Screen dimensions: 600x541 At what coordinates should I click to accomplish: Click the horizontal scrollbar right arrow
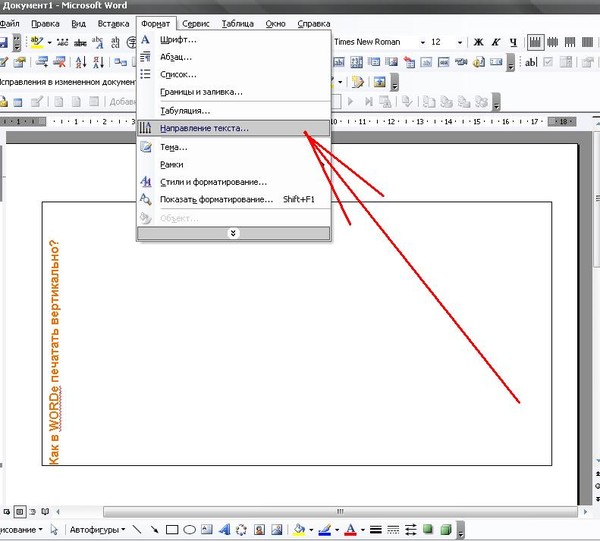585,512
